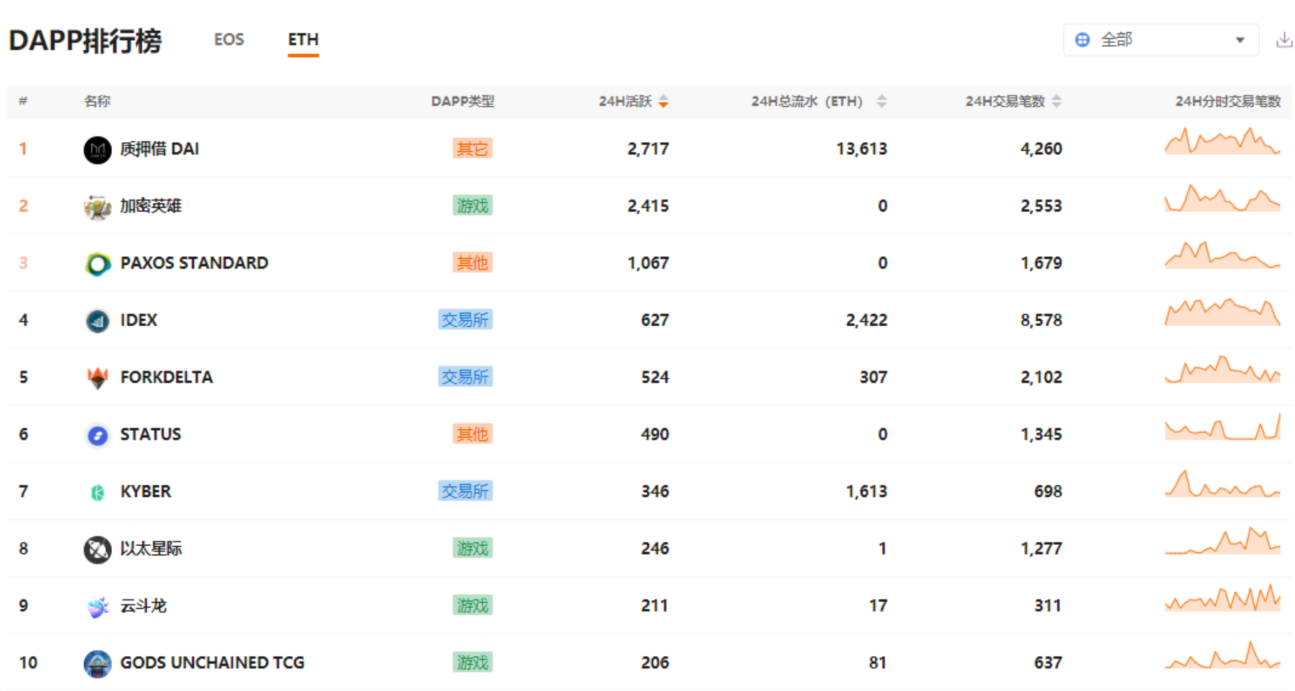1295x691 pixels.
Task: Click the 名称 column header
Action: click(x=97, y=101)
